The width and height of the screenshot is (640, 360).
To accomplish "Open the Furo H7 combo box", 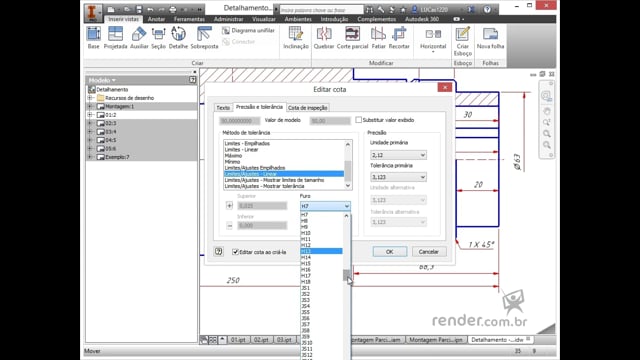I will 325,206.
